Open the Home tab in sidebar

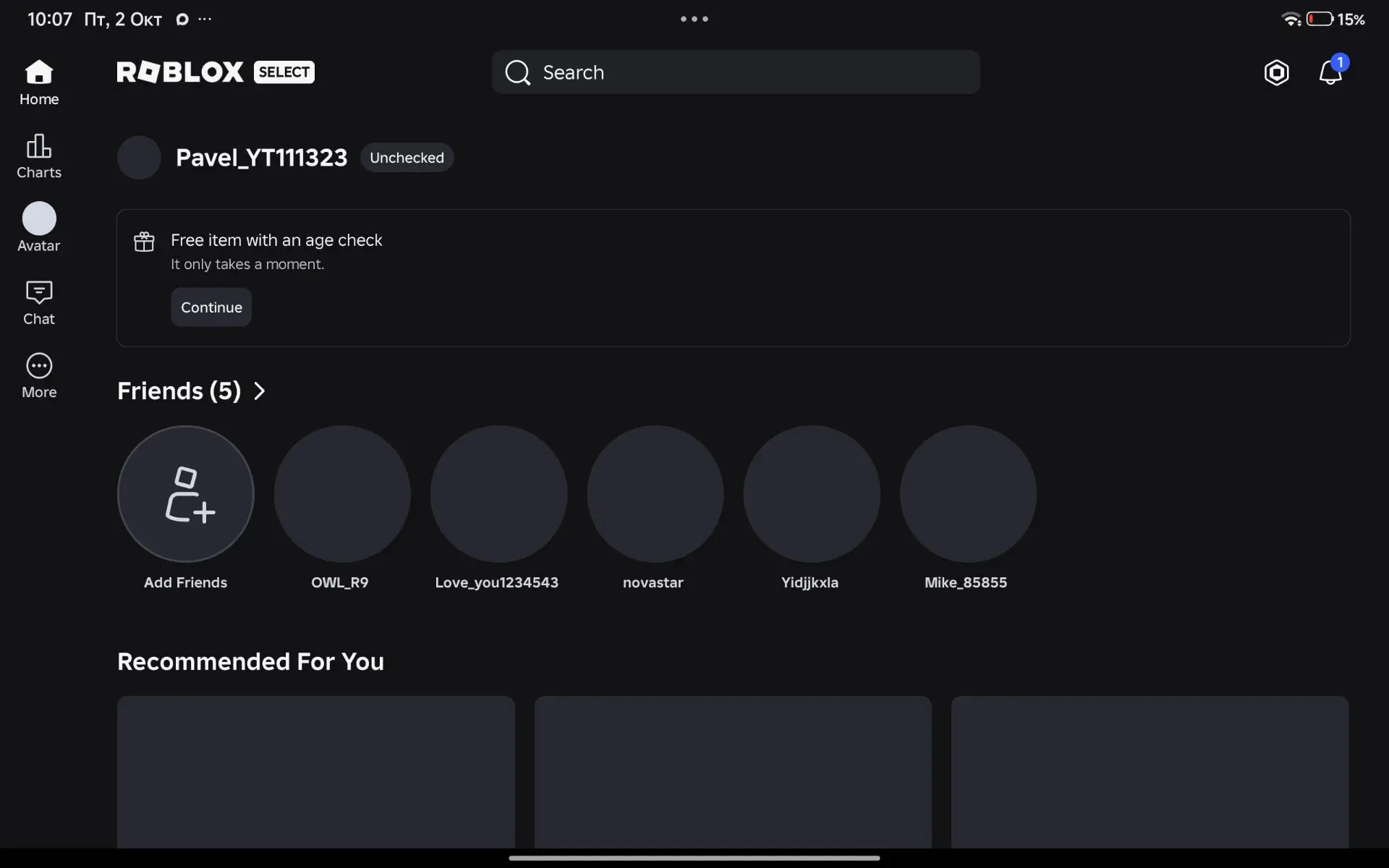pyautogui.click(x=39, y=83)
